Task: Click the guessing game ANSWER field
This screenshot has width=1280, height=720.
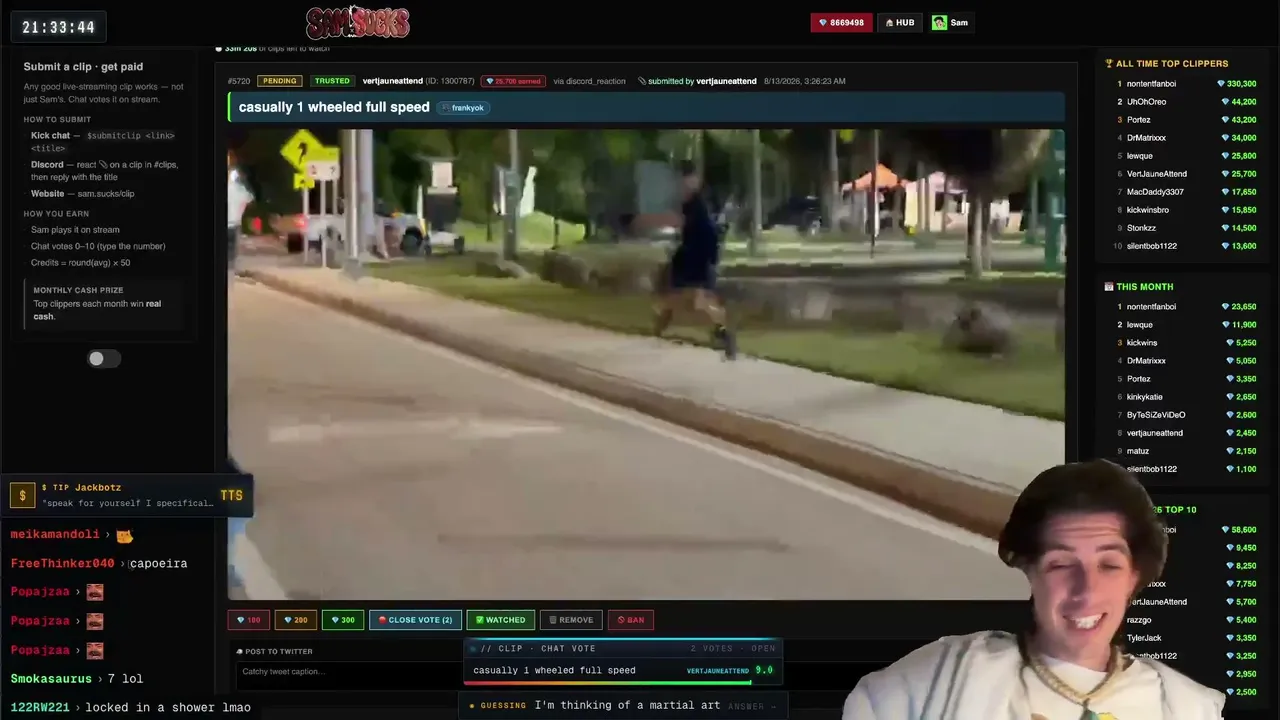Action: pos(752,706)
